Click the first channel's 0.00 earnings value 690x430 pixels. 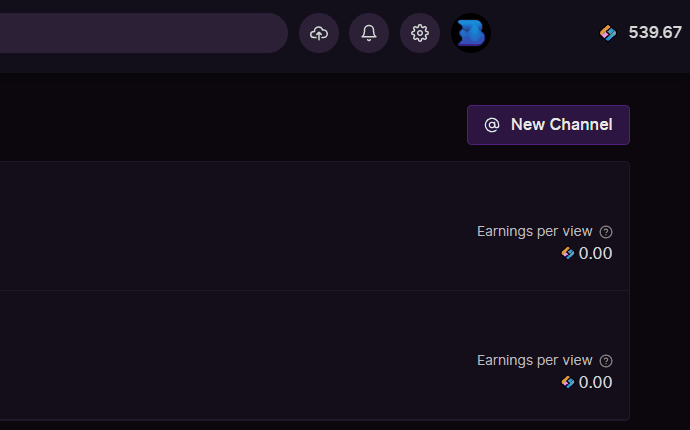point(595,254)
